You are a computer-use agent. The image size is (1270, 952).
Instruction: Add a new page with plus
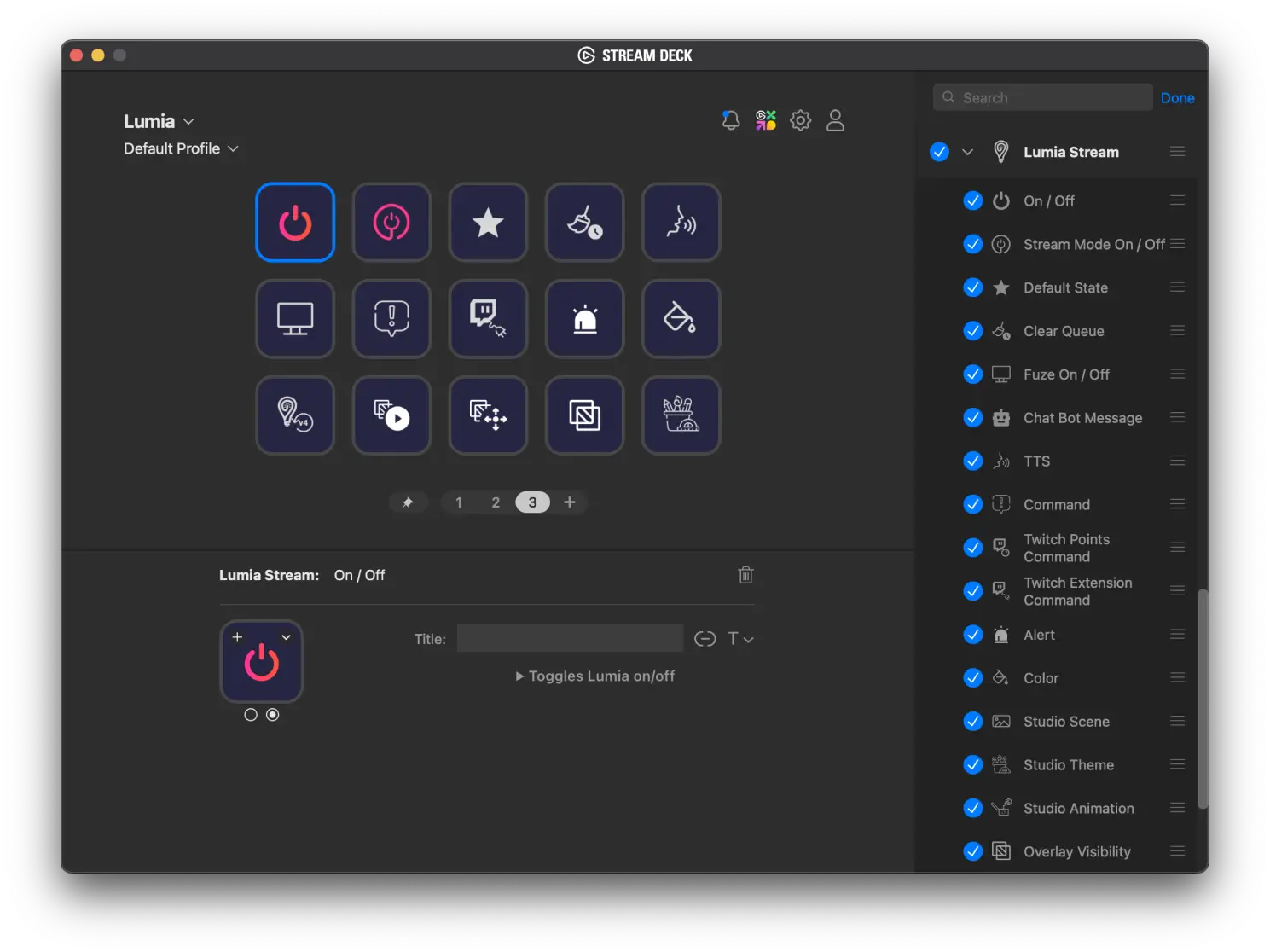point(570,502)
